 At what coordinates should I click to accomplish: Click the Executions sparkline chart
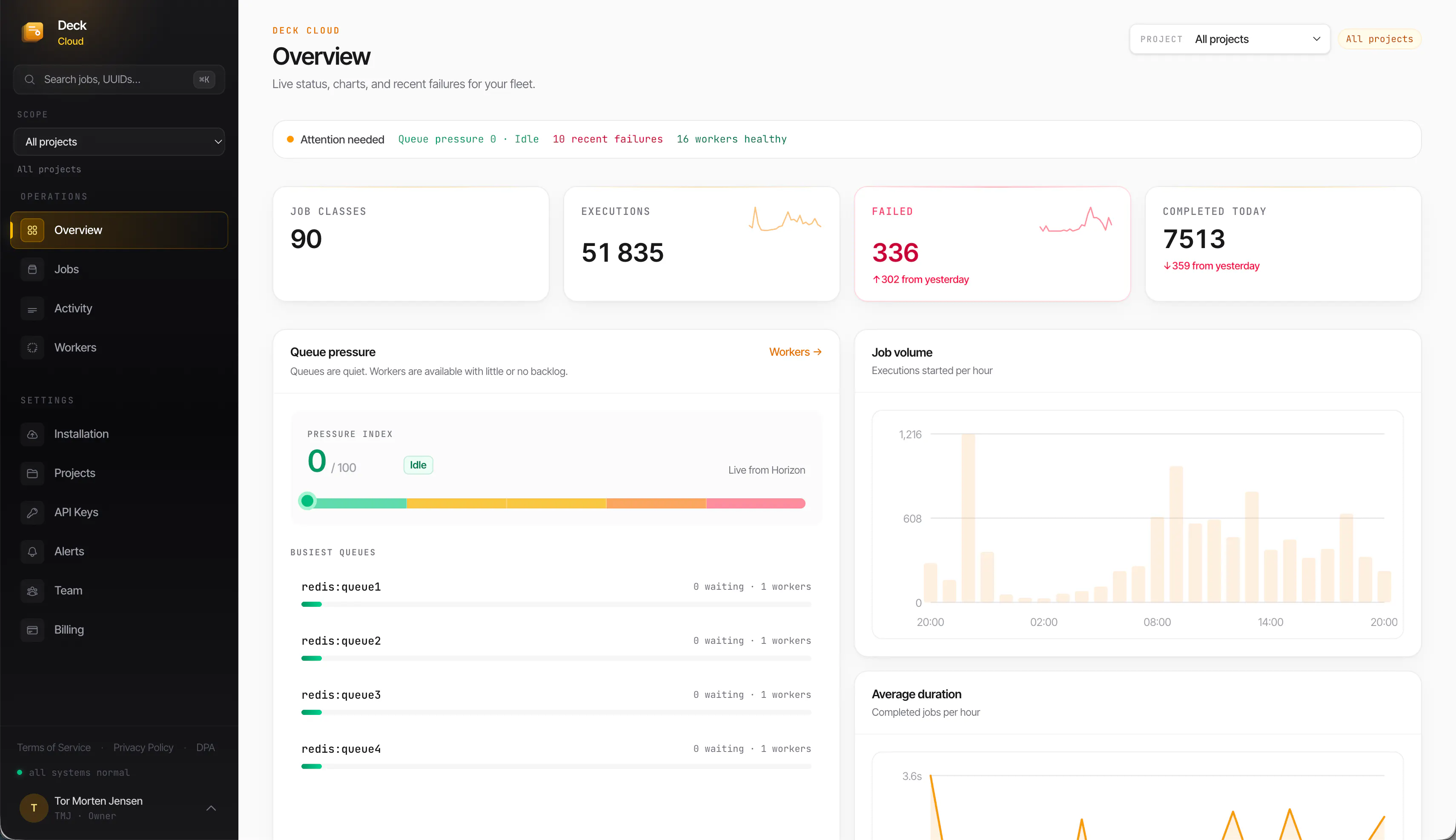(x=785, y=219)
